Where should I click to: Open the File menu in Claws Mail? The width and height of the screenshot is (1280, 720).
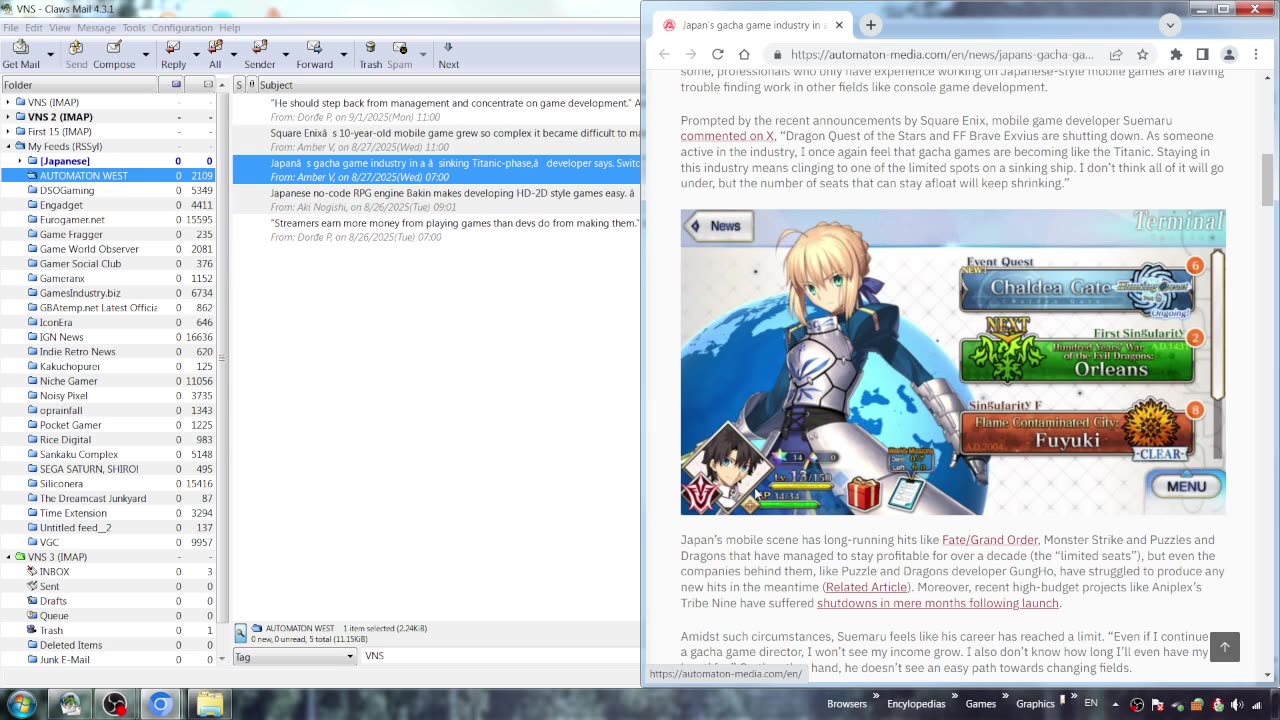pos(11,28)
